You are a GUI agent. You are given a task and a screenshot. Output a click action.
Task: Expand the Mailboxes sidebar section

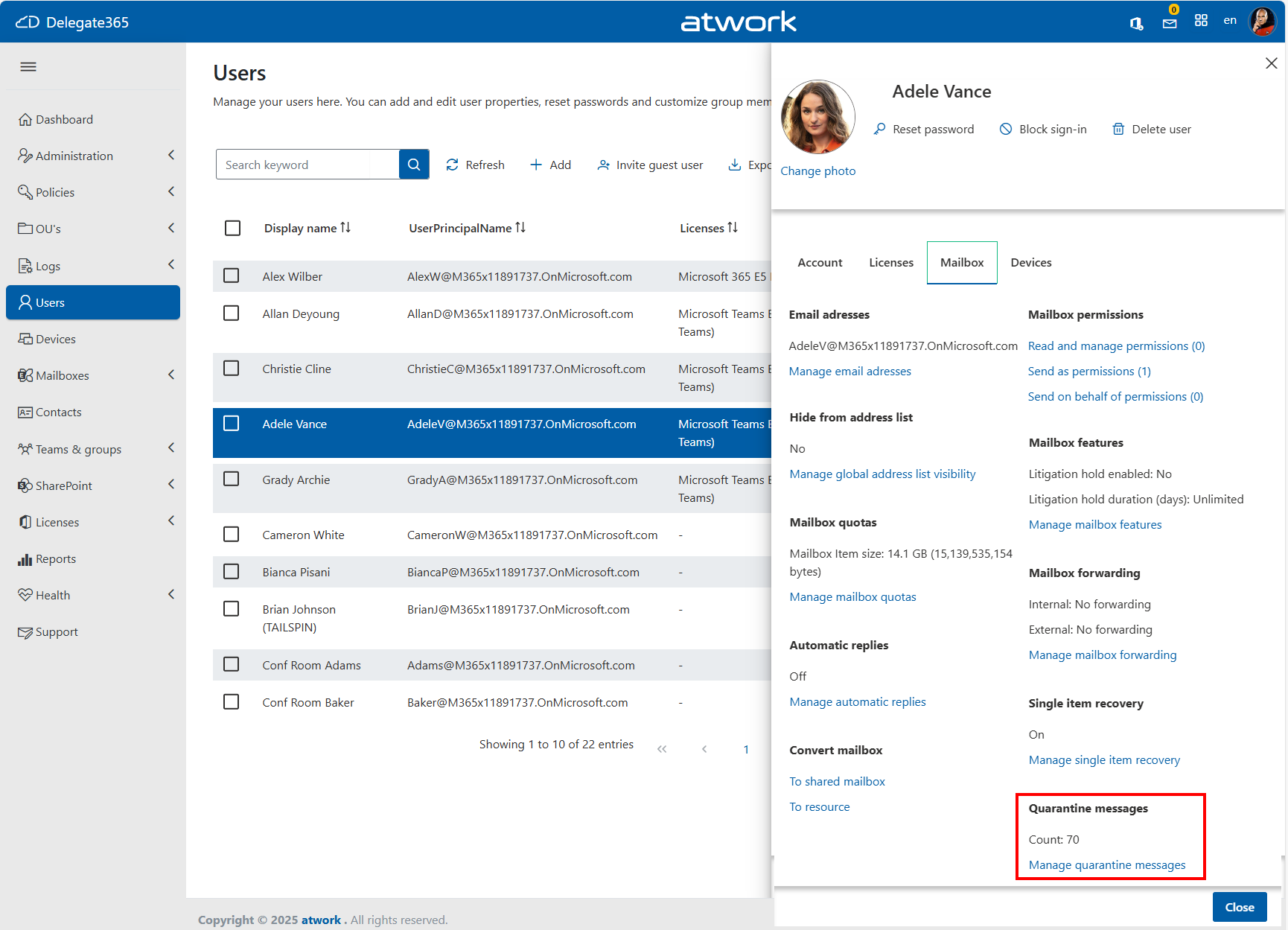pyautogui.click(x=171, y=375)
